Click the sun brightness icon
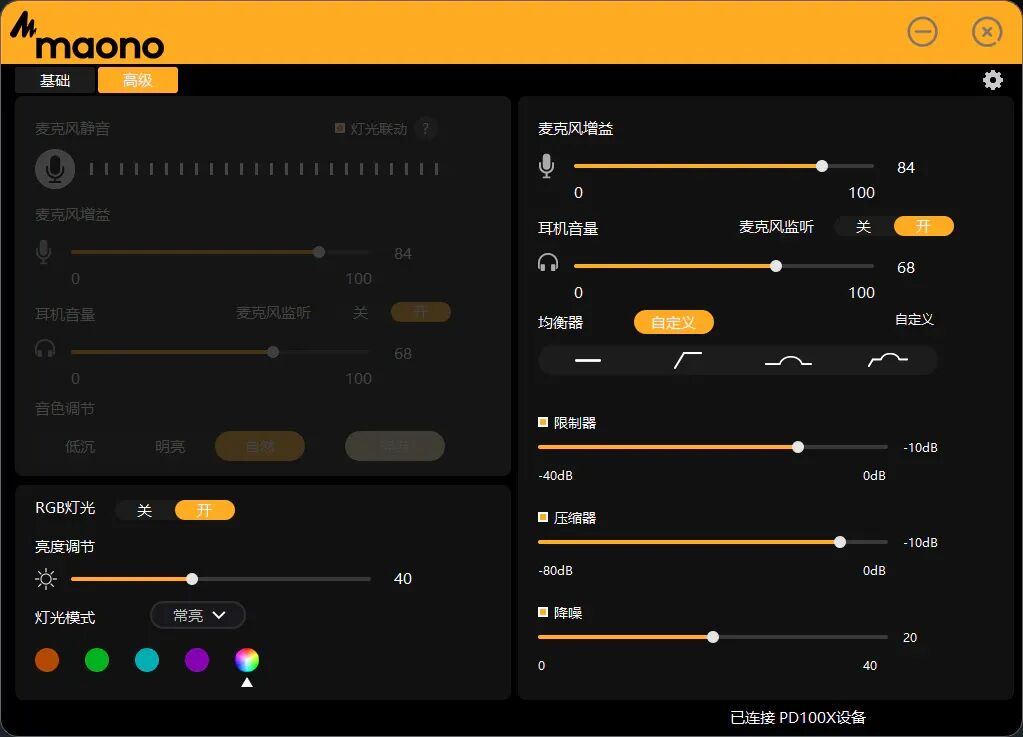The image size is (1023, 737). point(46,579)
